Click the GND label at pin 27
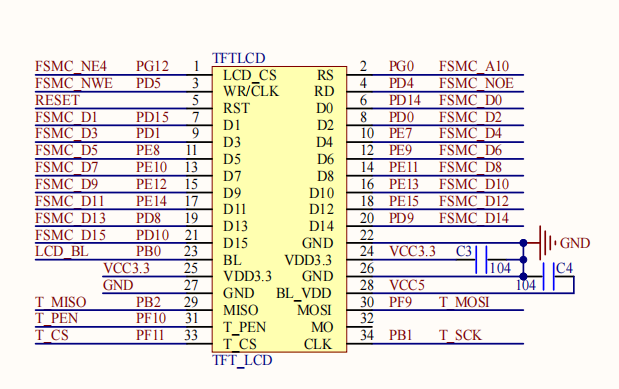619x389 pixels. pyautogui.click(x=118, y=285)
